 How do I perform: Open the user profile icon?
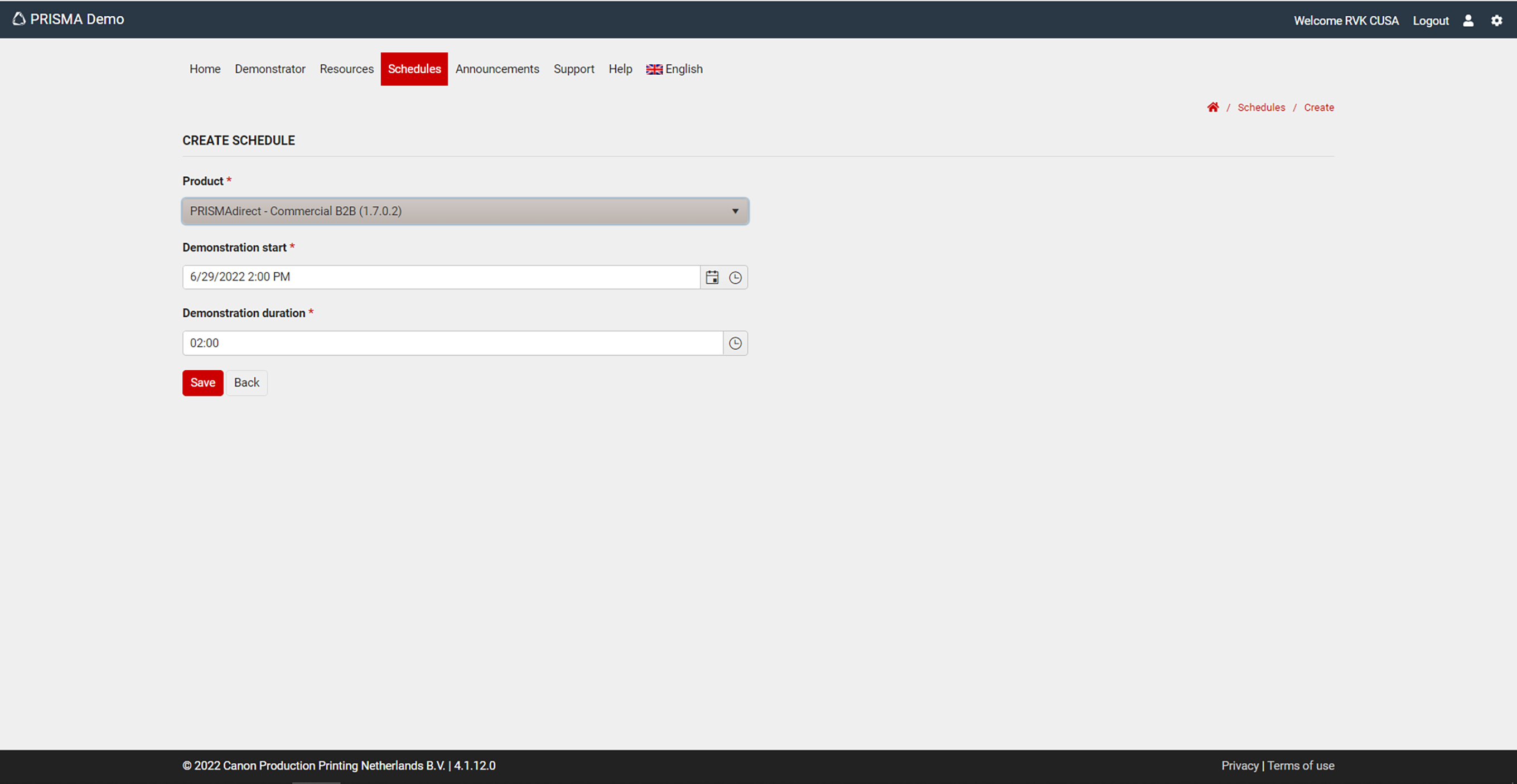(1468, 21)
